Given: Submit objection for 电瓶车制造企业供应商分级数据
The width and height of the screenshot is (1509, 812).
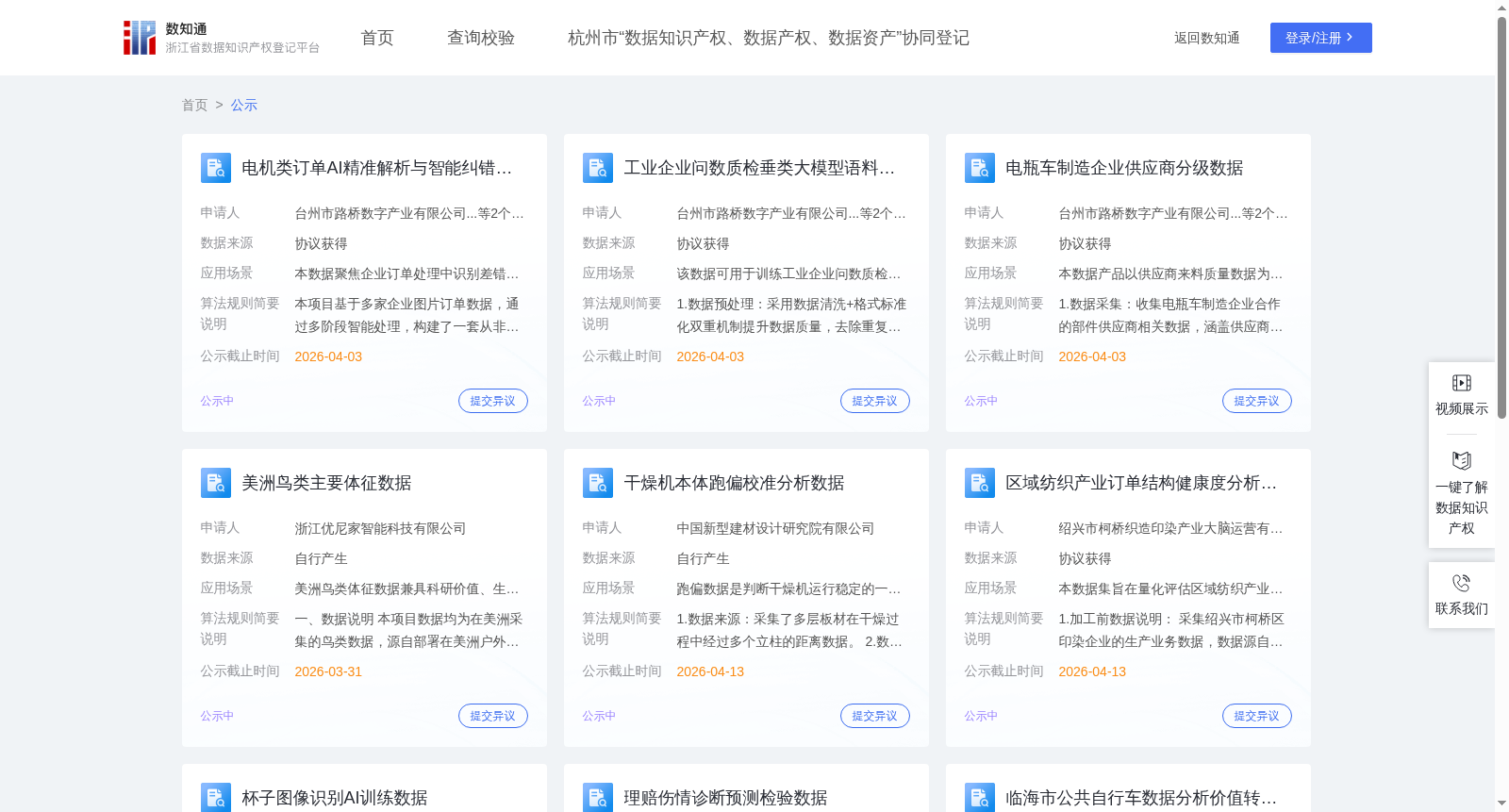Looking at the screenshot, I should 1257,401.
